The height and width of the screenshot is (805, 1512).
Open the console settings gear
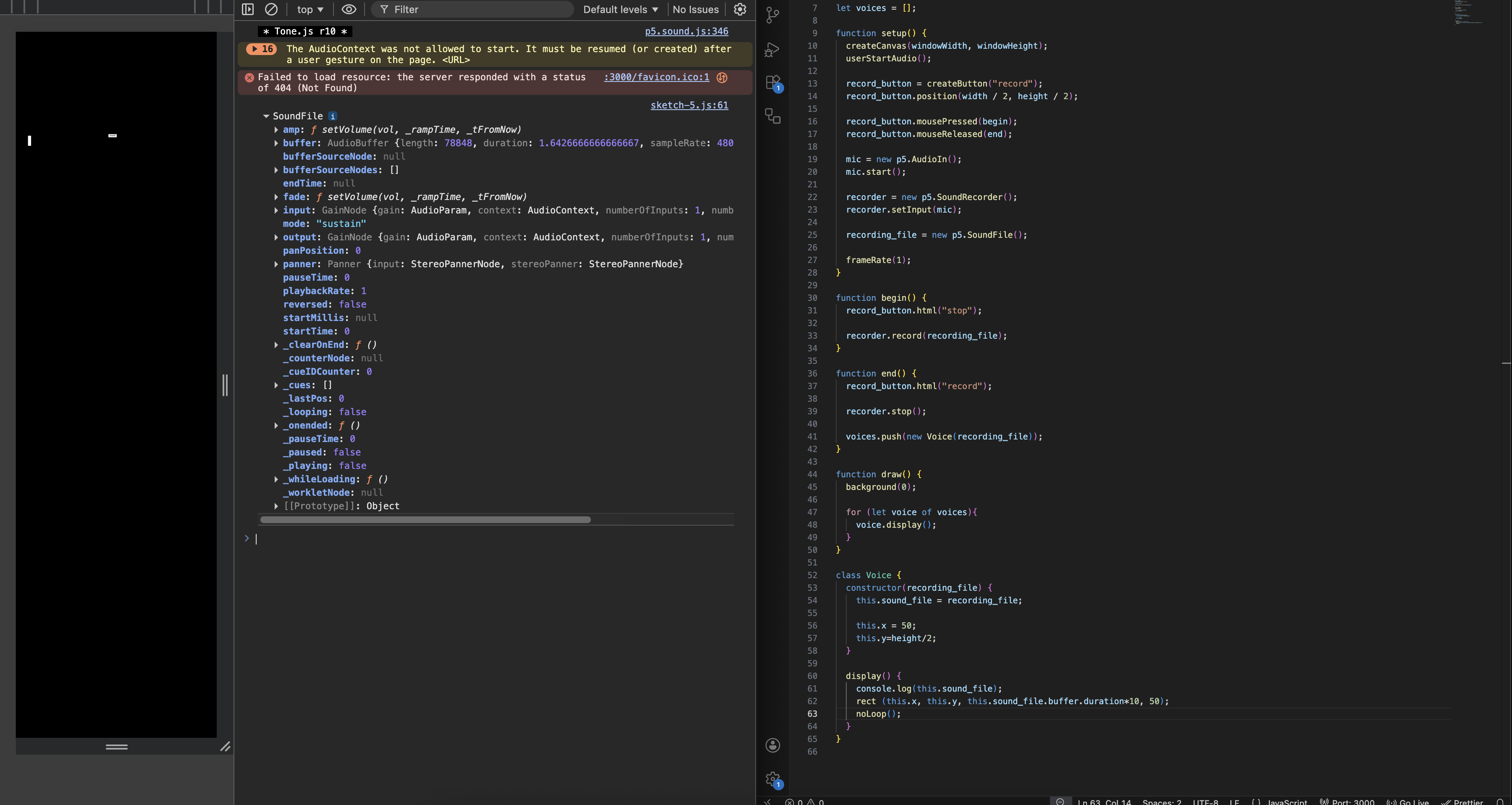(740, 9)
